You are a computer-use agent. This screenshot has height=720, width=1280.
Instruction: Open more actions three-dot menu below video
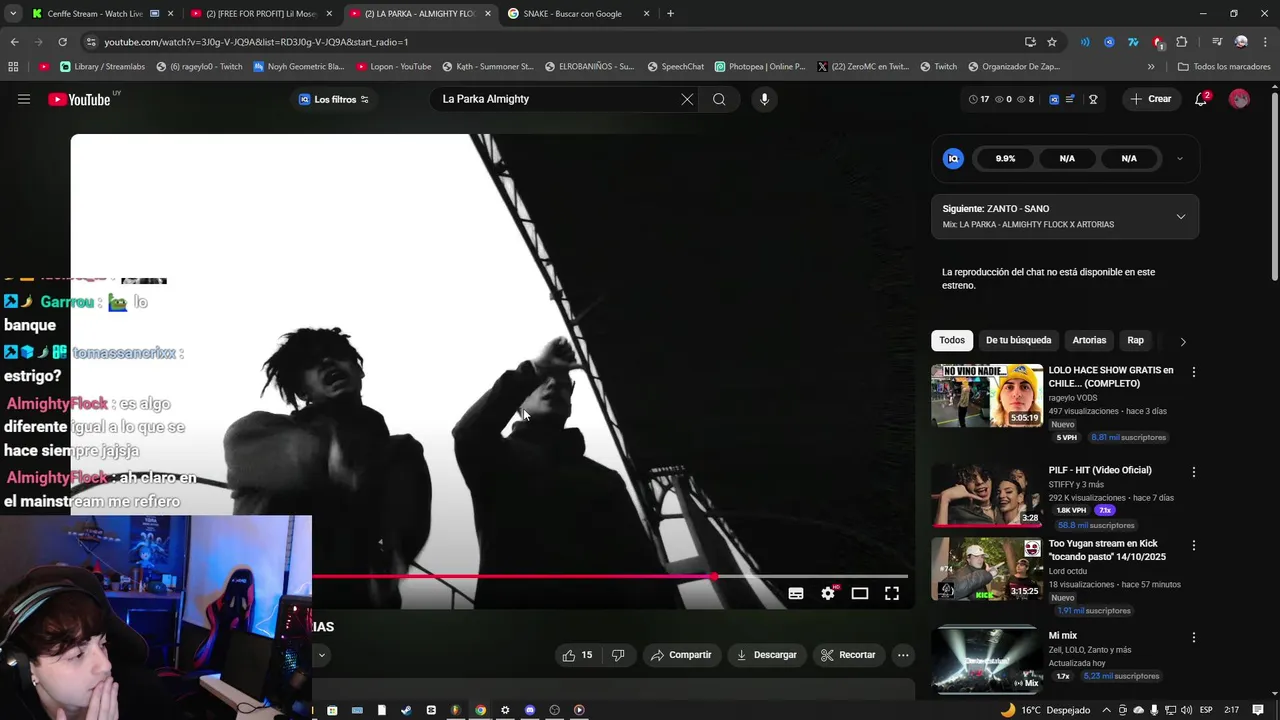click(x=903, y=655)
